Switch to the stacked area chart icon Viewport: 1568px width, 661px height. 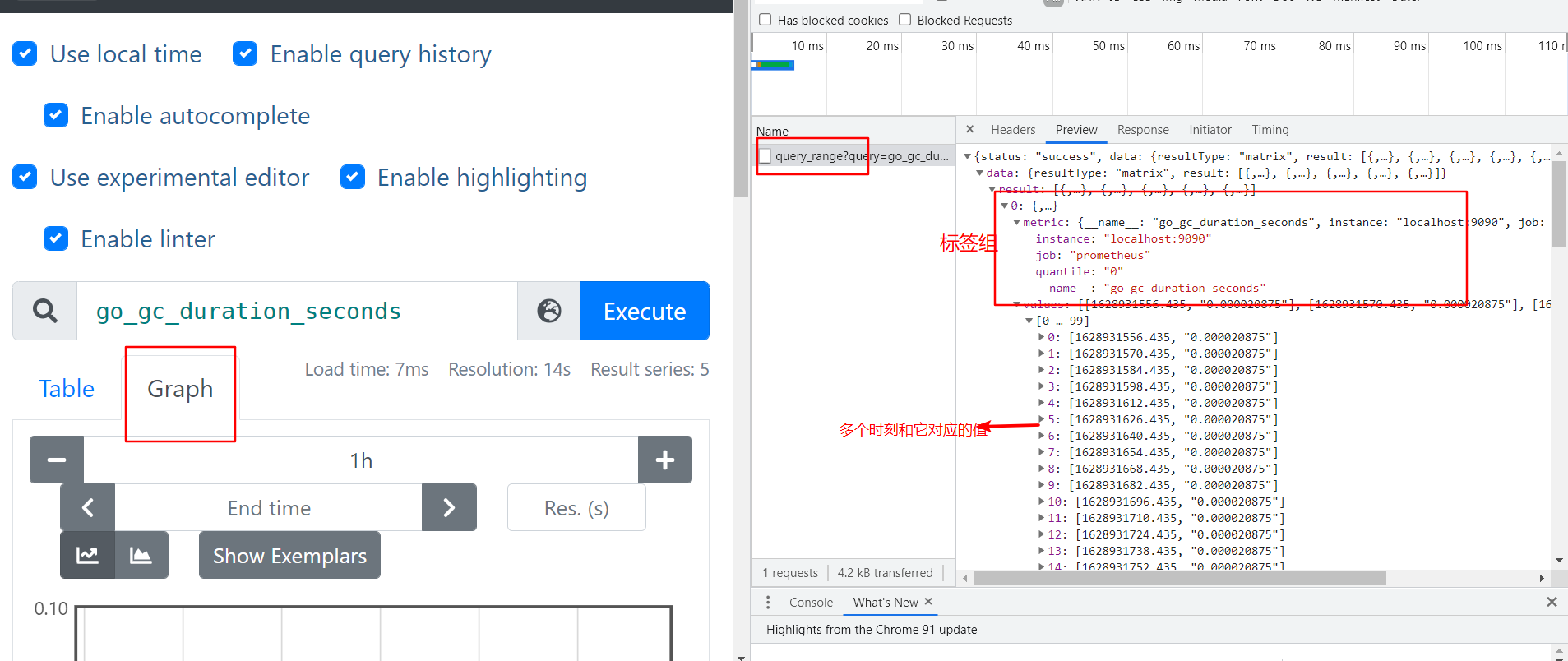pyautogui.click(x=141, y=555)
